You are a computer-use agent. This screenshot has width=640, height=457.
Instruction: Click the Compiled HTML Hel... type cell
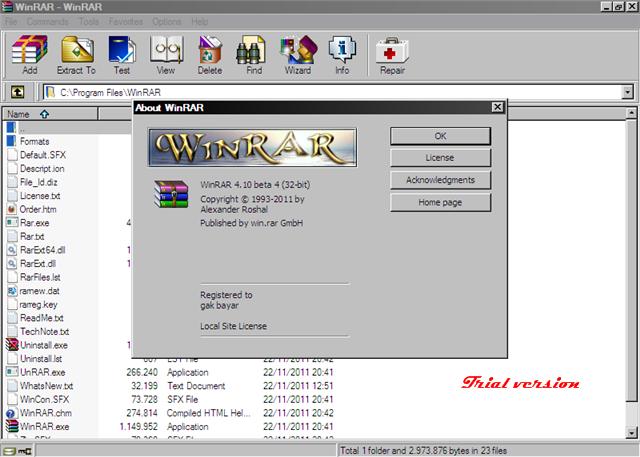(208, 413)
